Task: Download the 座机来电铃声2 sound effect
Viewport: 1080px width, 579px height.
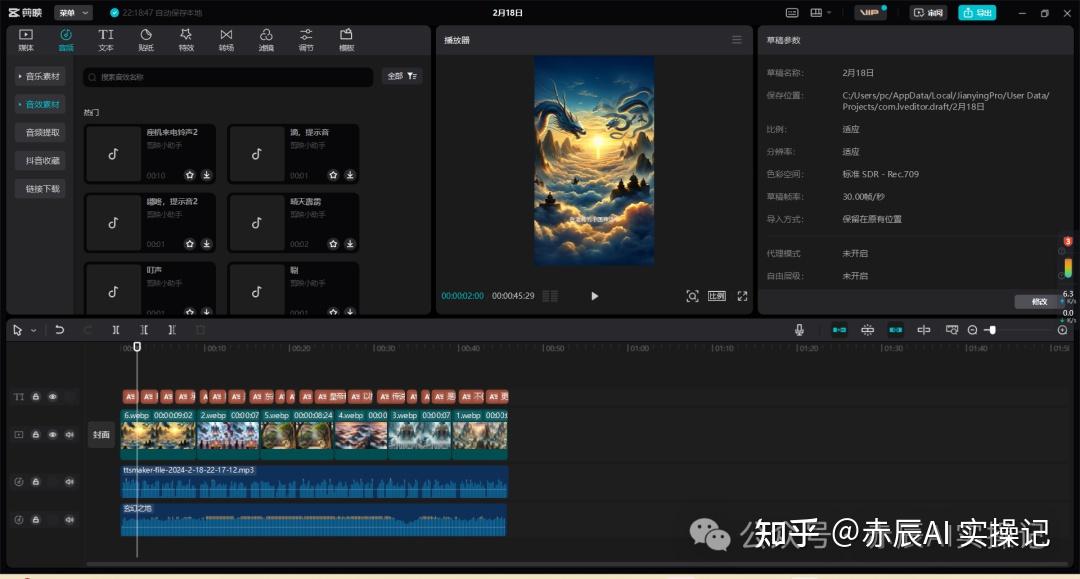Action: coord(207,175)
